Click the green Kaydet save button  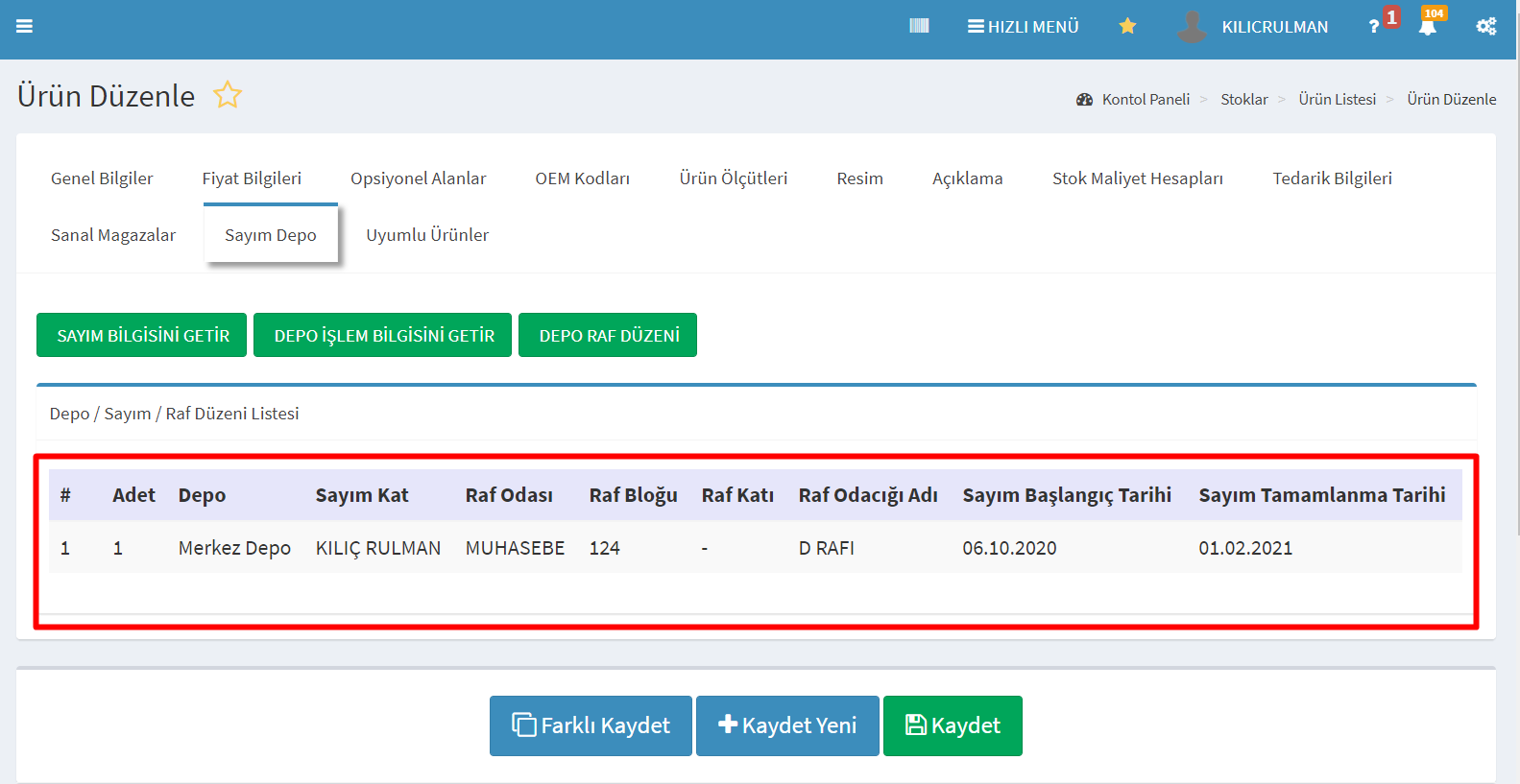pos(953,725)
